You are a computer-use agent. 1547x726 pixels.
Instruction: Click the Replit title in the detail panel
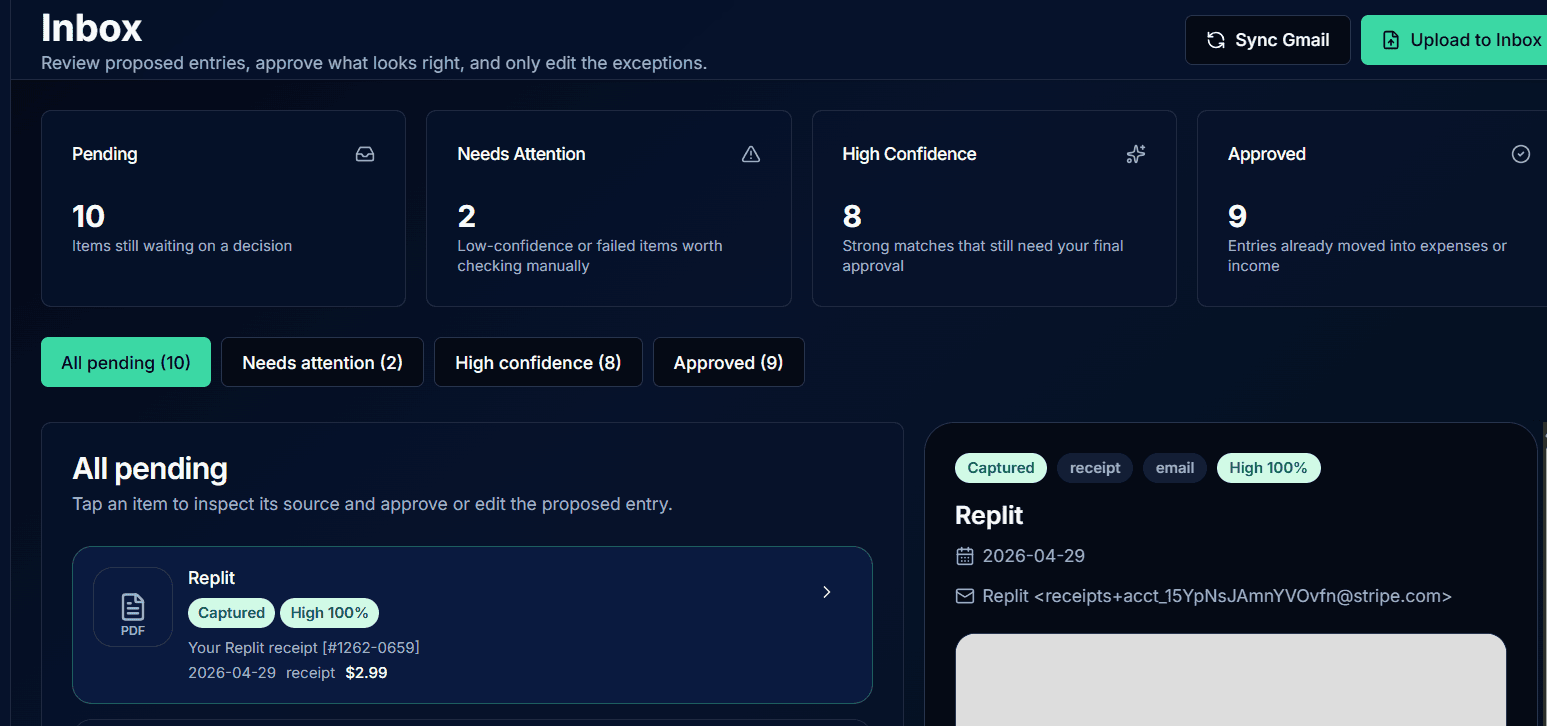point(989,516)
